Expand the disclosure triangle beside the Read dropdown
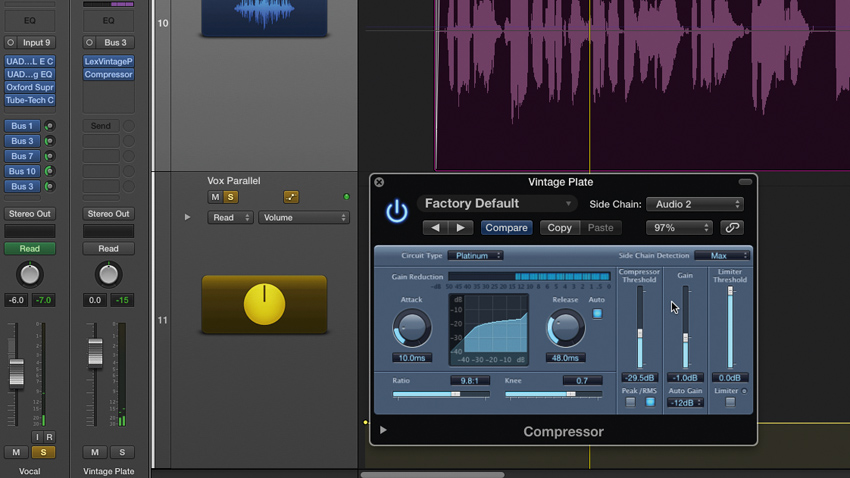Screen dimensions: 850x478 (188, 217)
